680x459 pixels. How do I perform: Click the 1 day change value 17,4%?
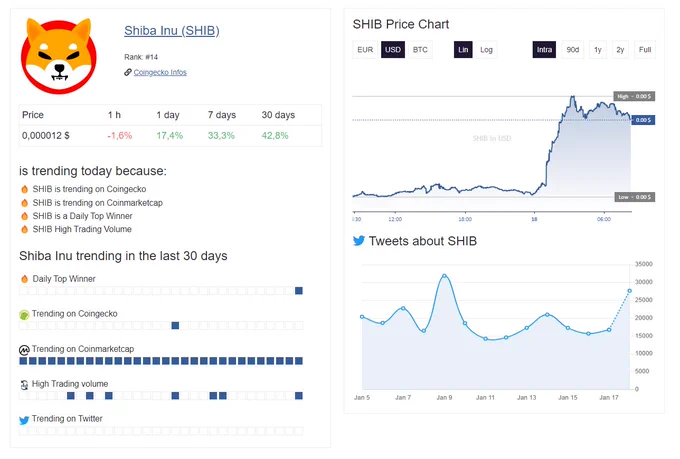pos(170,136)
